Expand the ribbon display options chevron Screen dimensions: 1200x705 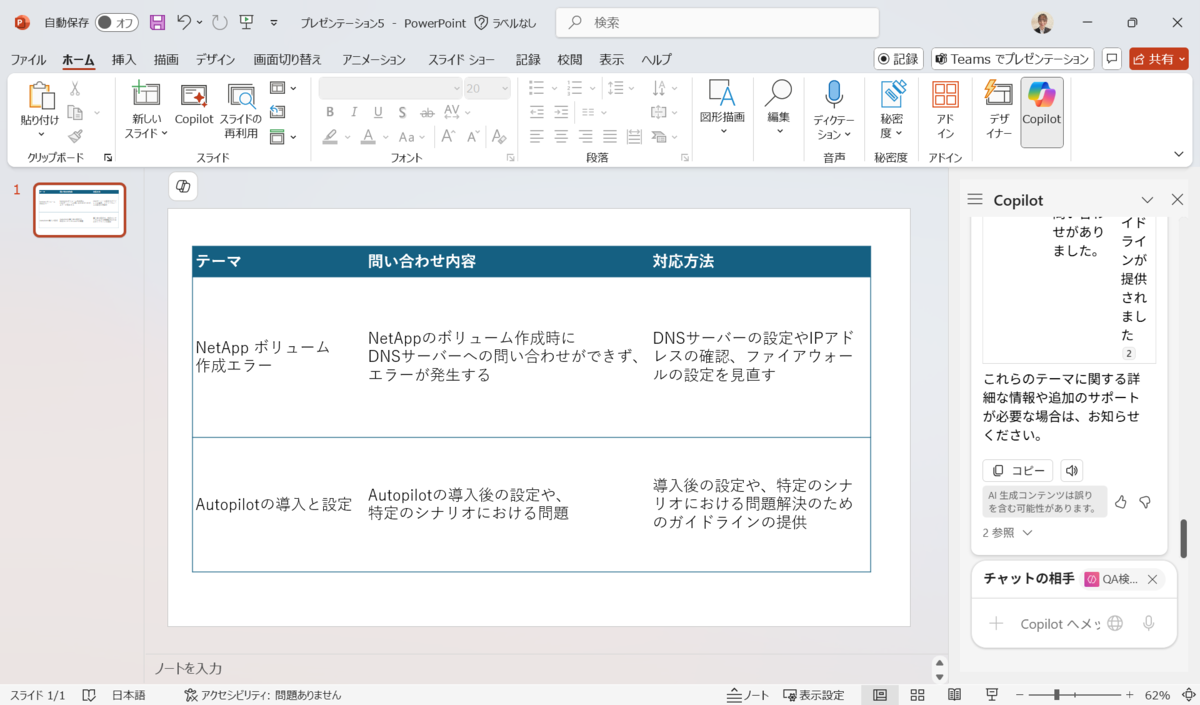pos(1178,154)
